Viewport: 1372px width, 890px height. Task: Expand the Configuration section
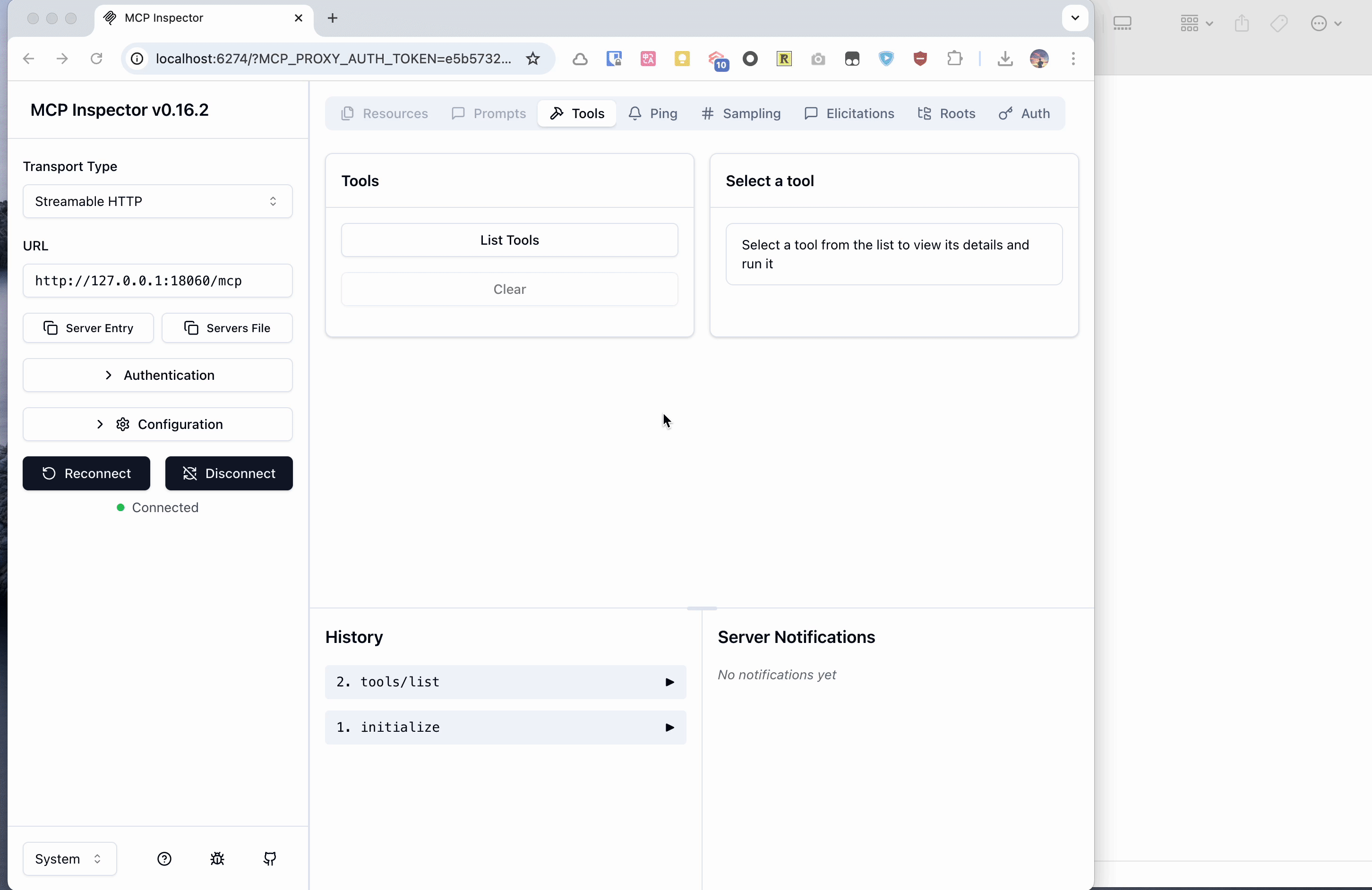pyautogui.click(x=157, y=424)
